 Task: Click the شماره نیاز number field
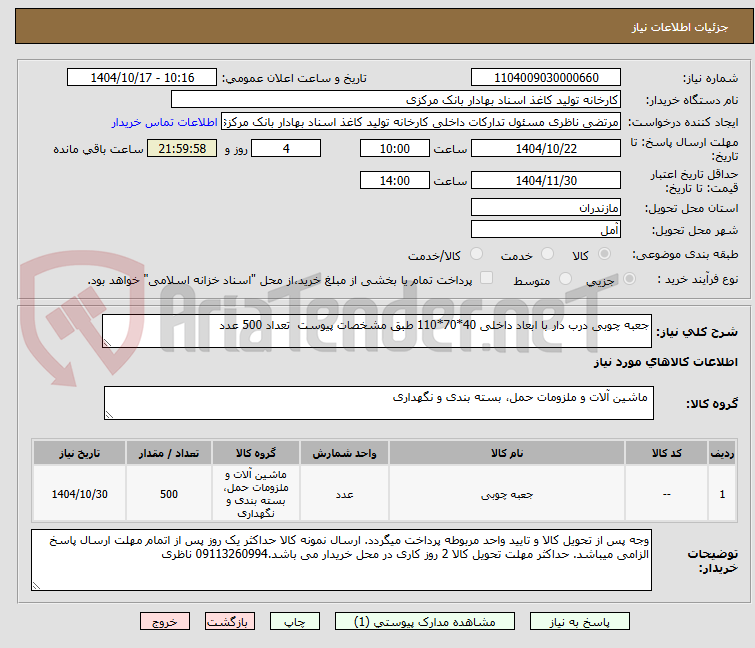[x=546, y=78]
